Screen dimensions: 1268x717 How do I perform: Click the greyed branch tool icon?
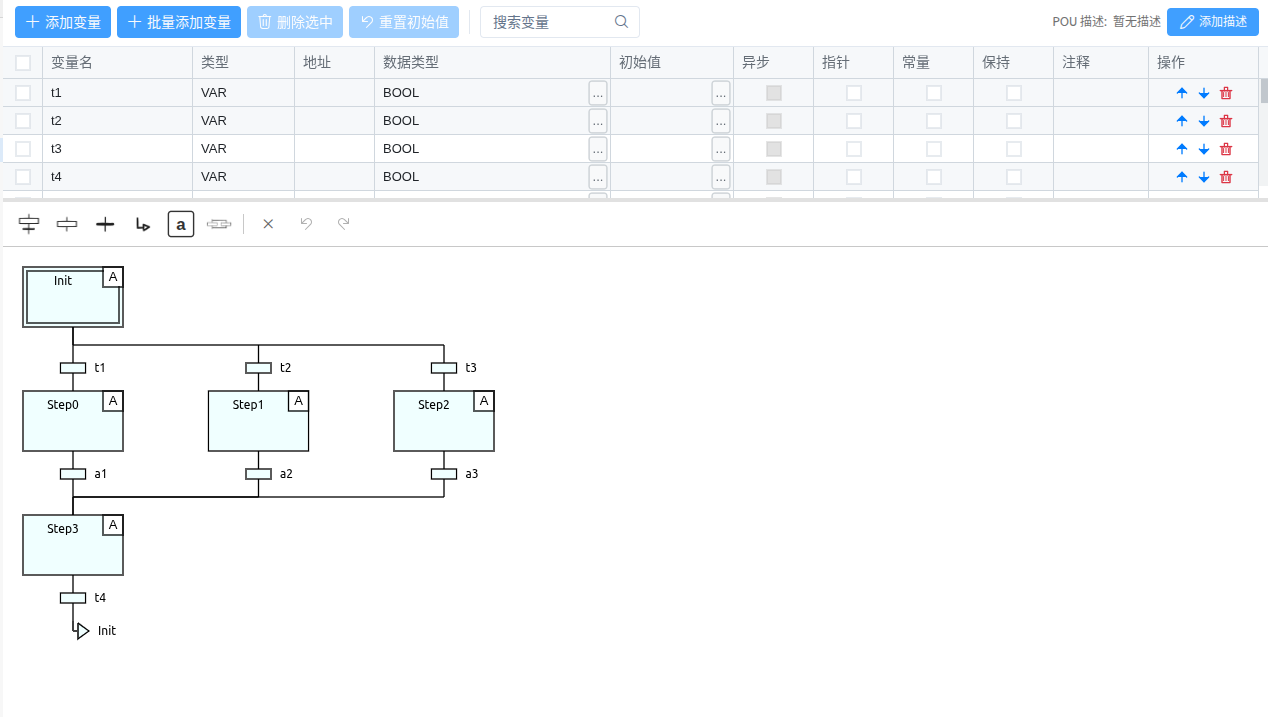click(x=219, y=224)
